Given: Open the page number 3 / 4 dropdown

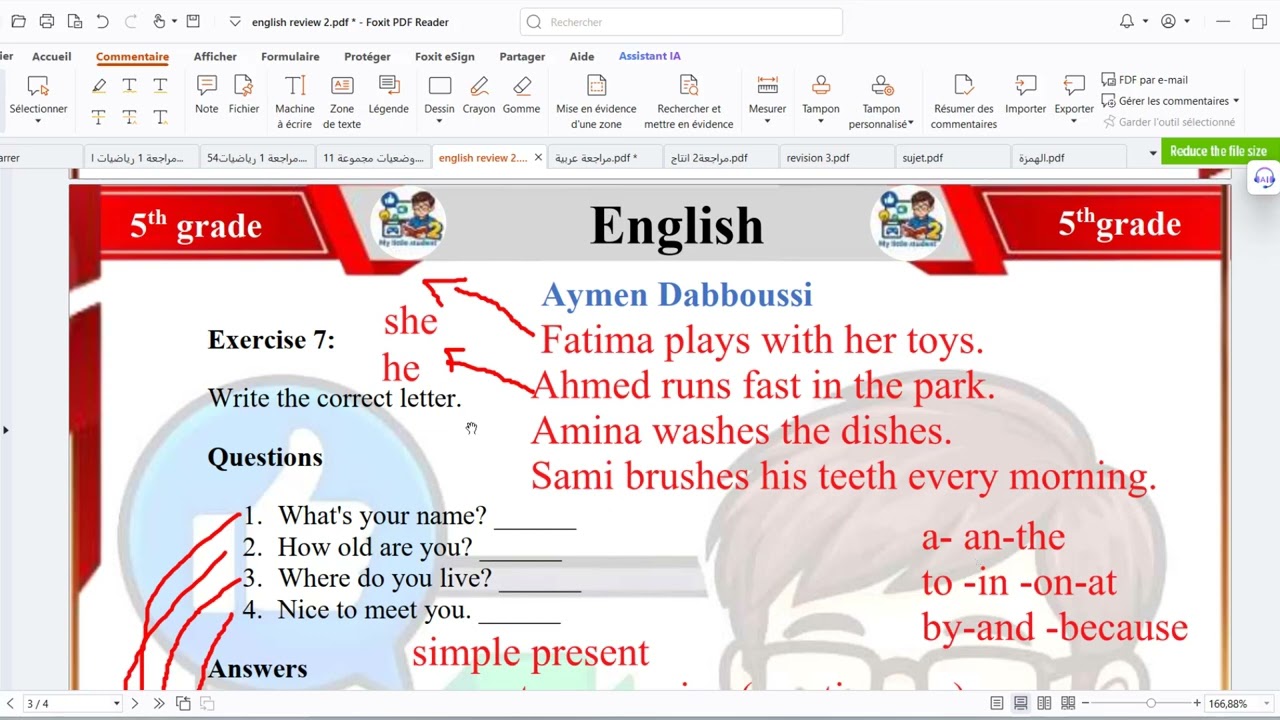Looking at the screenshot, I should [116, 704].
